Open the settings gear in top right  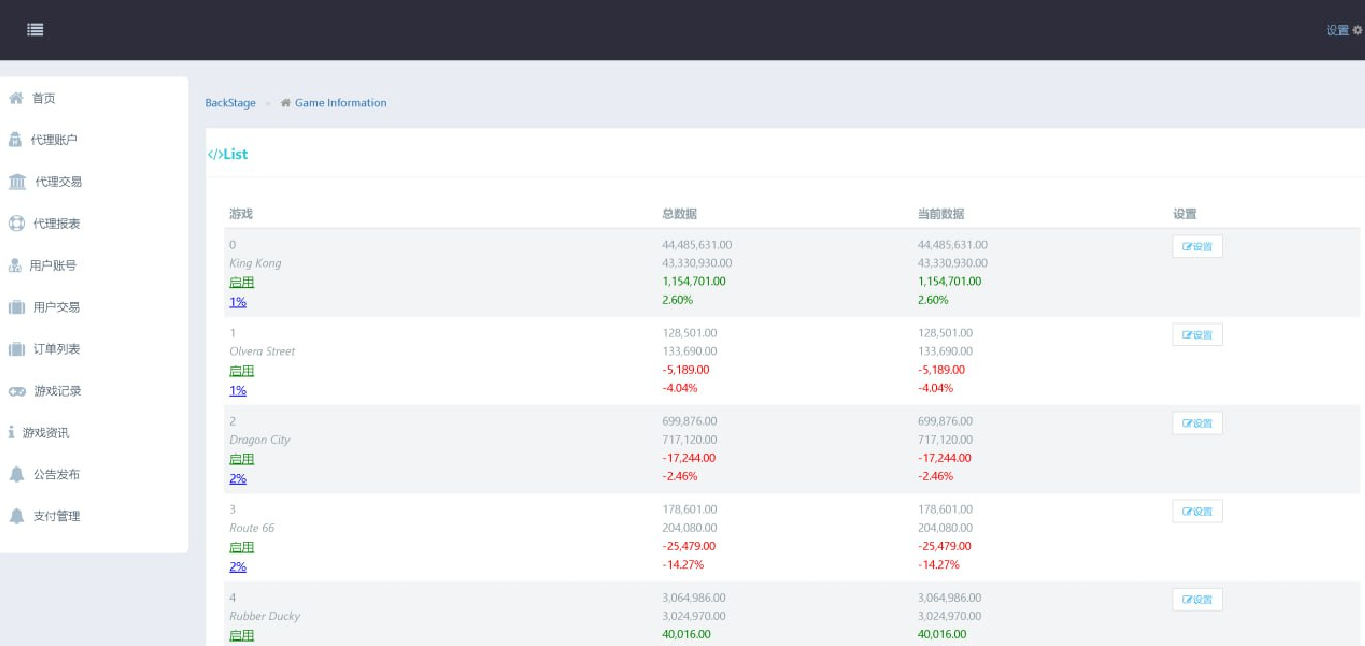1357,30
